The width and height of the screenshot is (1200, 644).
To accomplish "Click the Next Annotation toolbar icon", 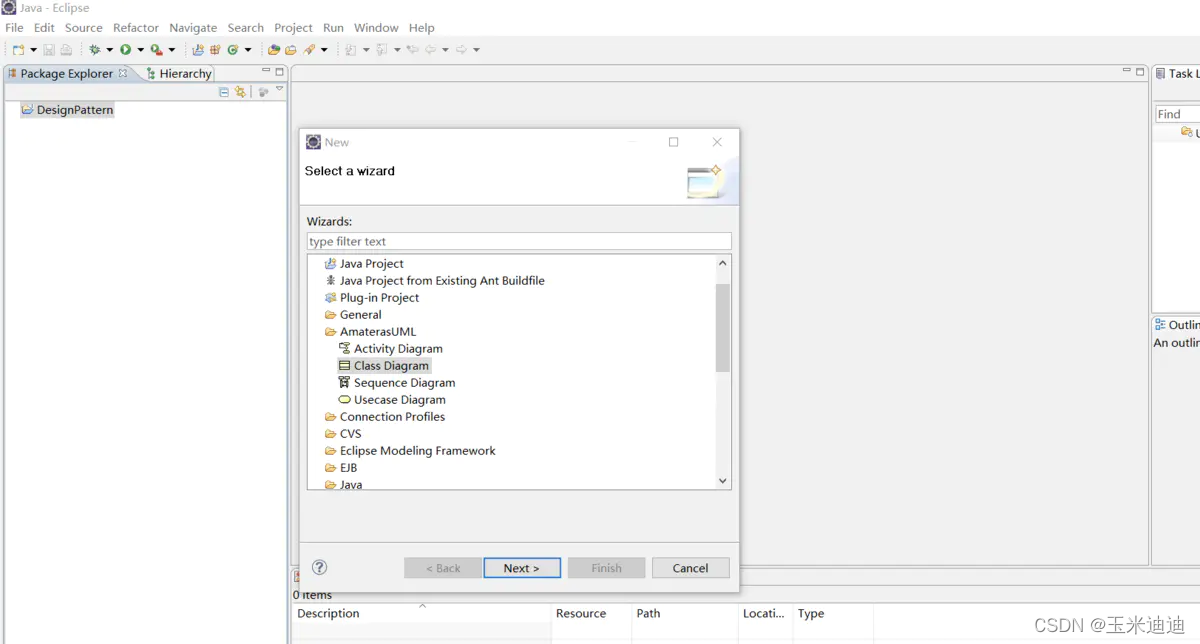I will (x=351, y=49).
